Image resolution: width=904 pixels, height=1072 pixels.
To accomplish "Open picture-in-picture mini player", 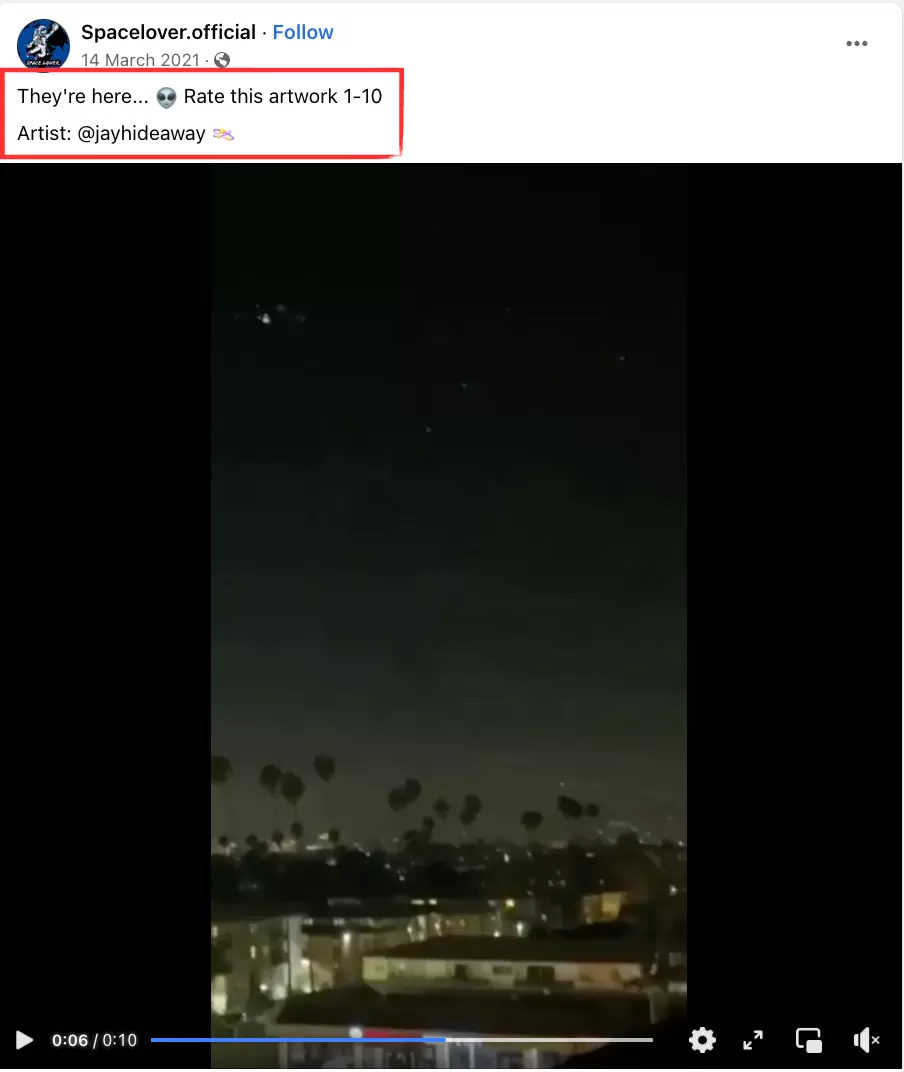I will click(809, 1040).
